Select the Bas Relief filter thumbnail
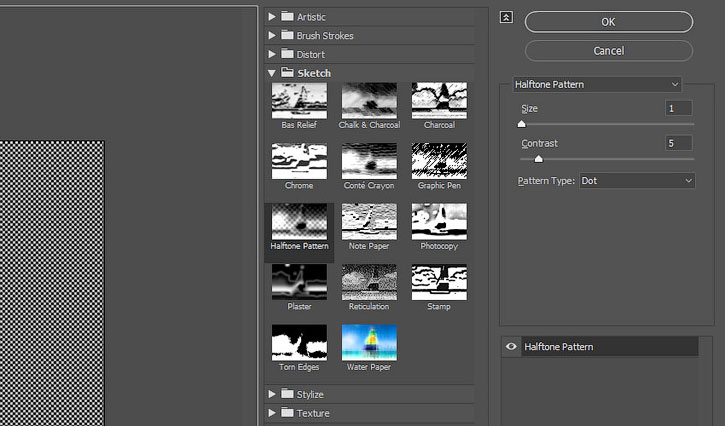 point(299,101)
